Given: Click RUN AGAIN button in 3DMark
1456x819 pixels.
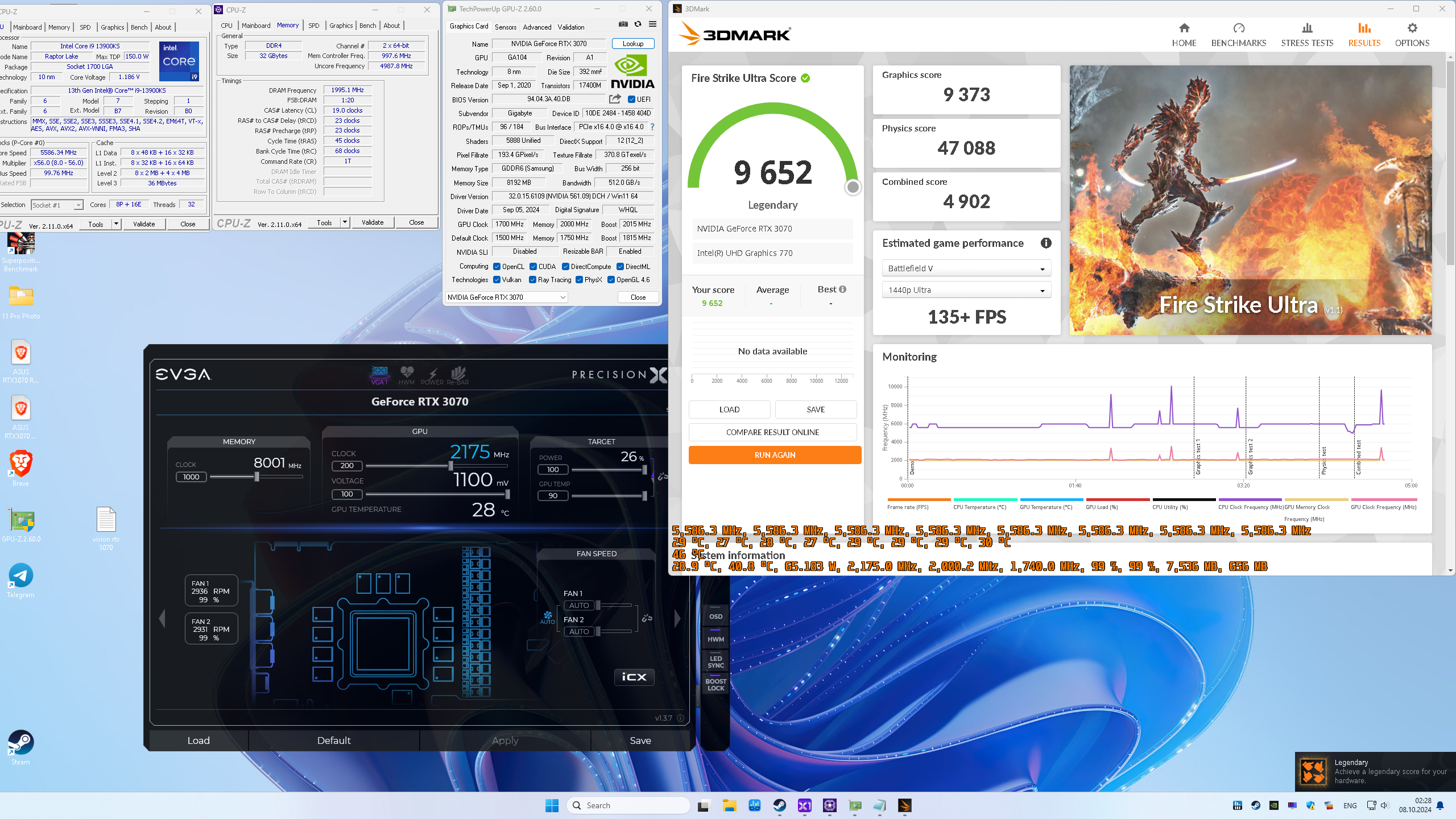Looking at the screenshot, I should [775, 455].
